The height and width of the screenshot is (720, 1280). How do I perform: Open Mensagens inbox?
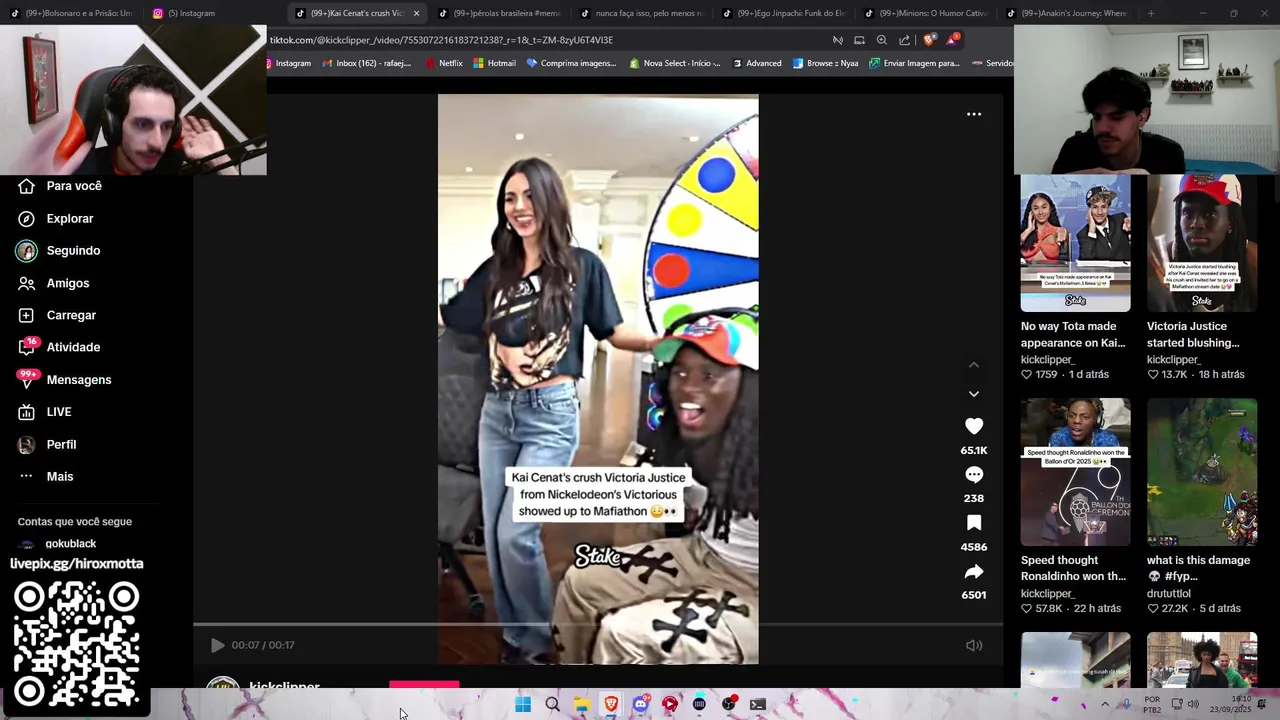click(65, 380)
